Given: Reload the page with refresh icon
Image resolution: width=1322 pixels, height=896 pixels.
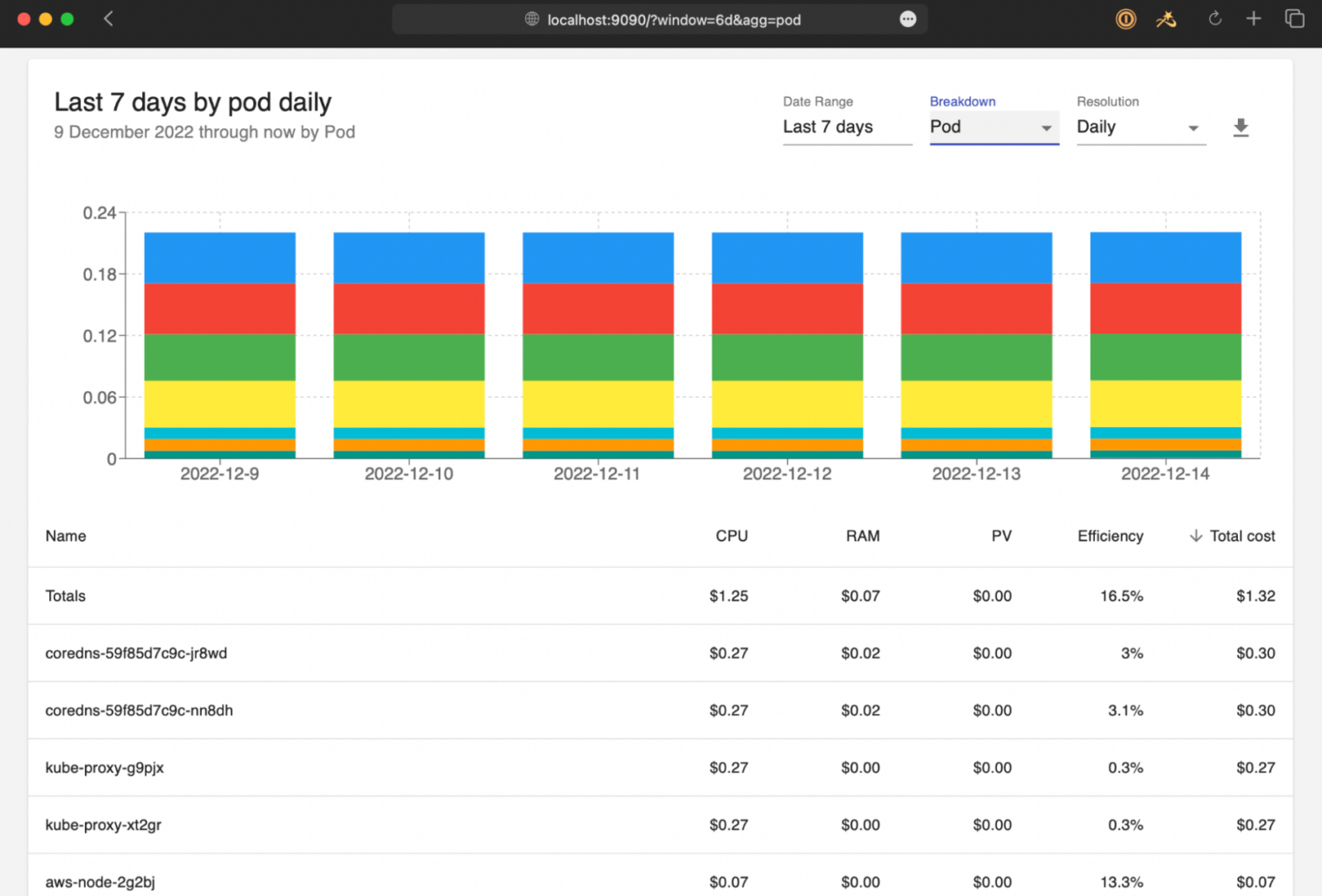Looking at the screenshot, I should click(x=1215, y=18).
